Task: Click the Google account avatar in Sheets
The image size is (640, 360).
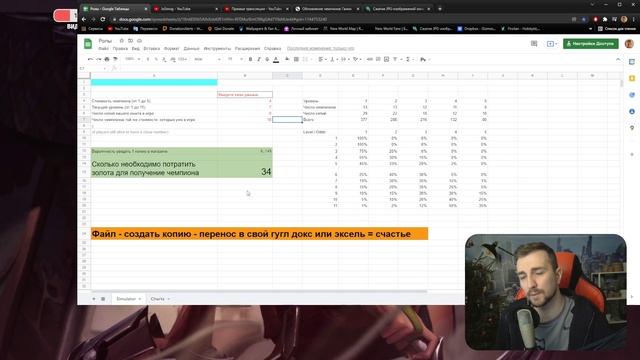Action: tap(629, 44)
